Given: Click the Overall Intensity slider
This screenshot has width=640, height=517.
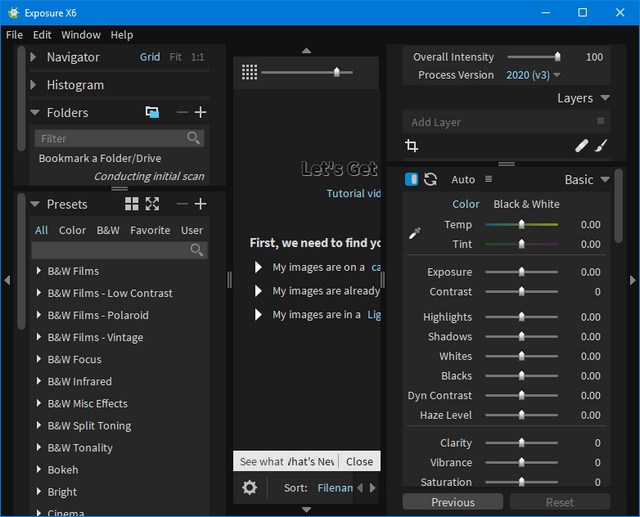Looking at the screenshot, I should (533, 57).
